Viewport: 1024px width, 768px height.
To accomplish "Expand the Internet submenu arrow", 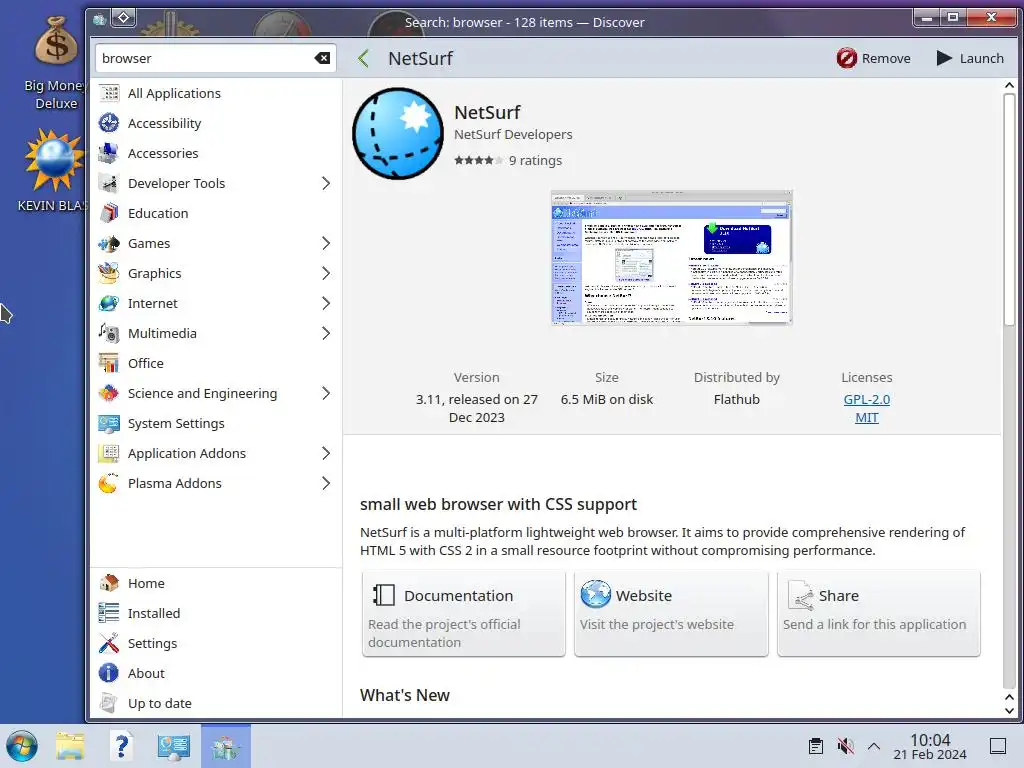I will (x=326, y=304).
